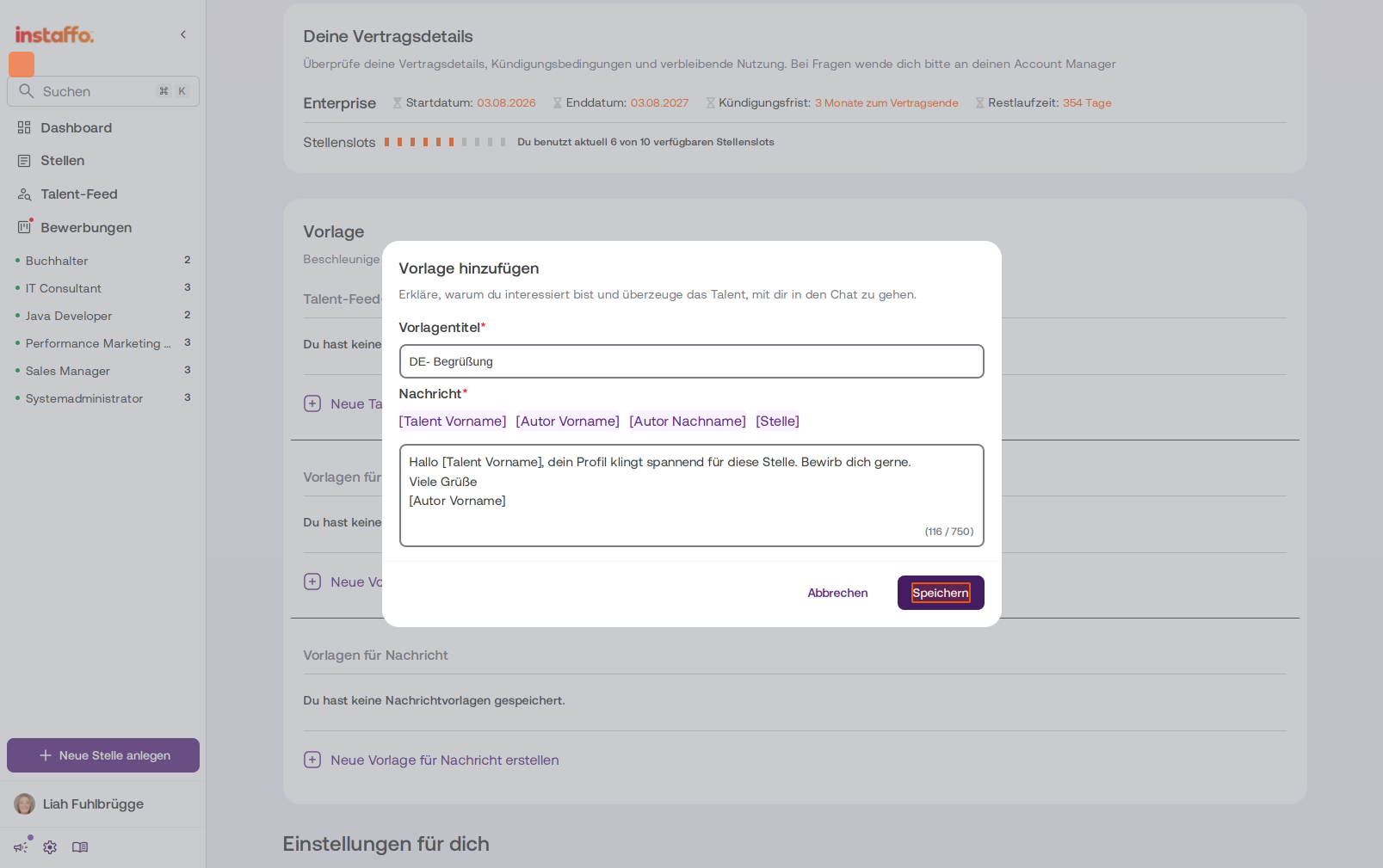Insert the [Talent Vorname] placeholder
The width and height of the screenshot is (1383, 868).
[453, 421]
